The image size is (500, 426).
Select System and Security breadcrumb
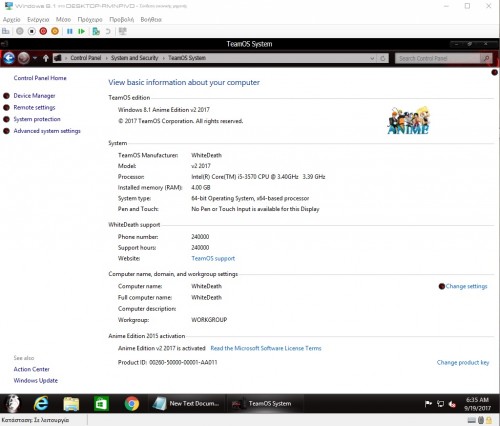pos(135,58)
